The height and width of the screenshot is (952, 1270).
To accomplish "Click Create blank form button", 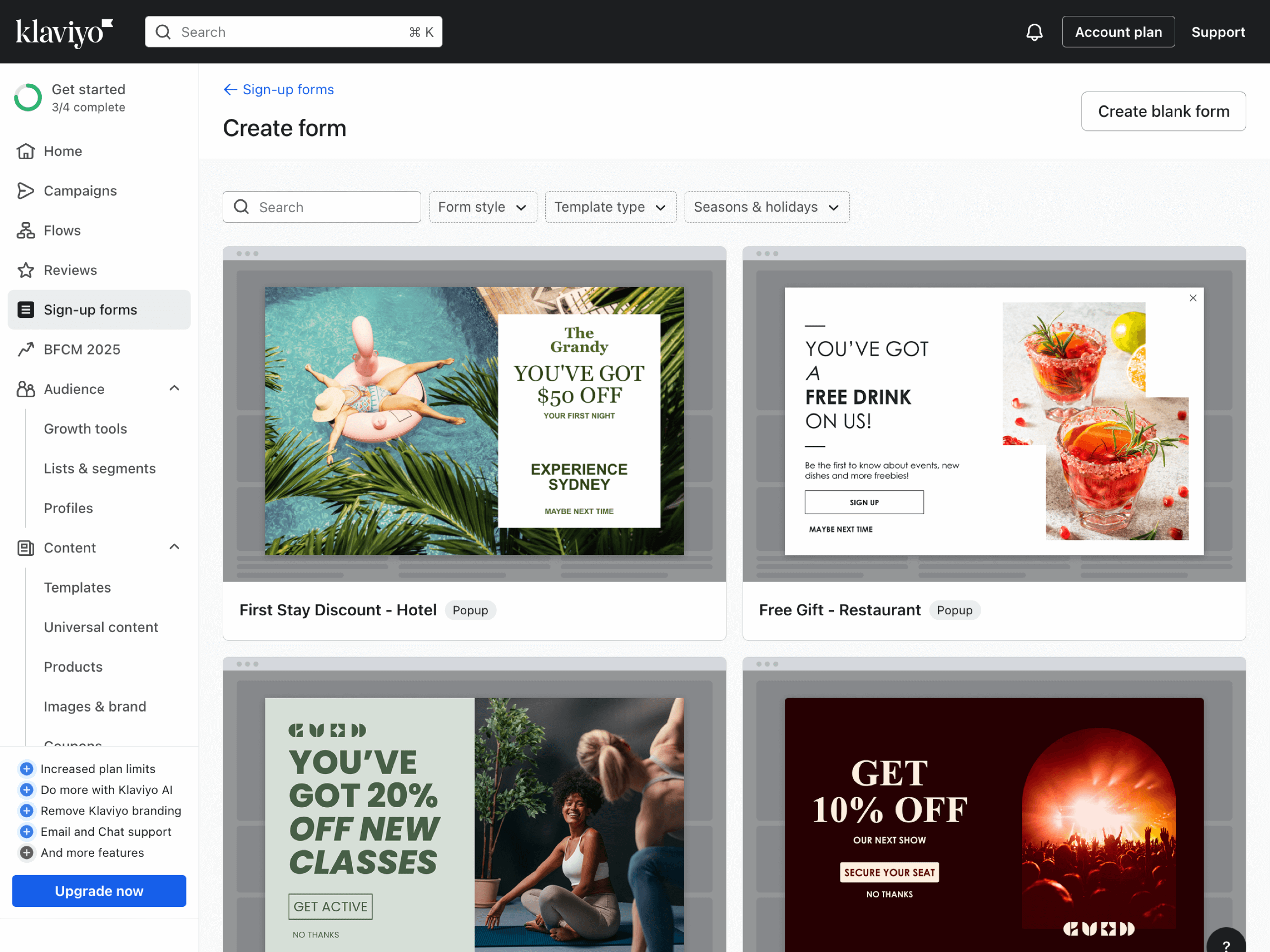I will [1163, 112].
